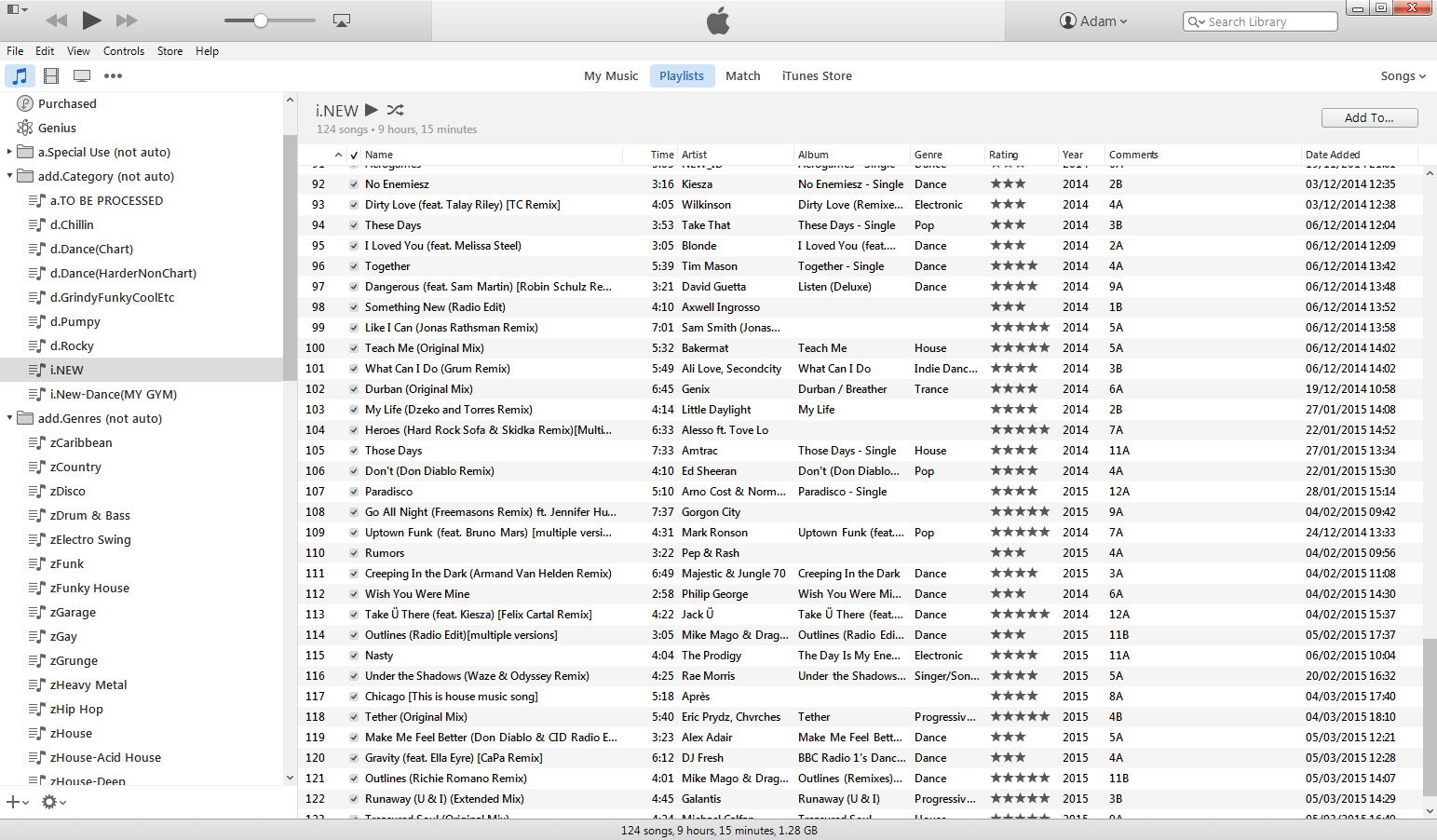Switch to the Match tab
1437x840 pixels.
point(743,75)
